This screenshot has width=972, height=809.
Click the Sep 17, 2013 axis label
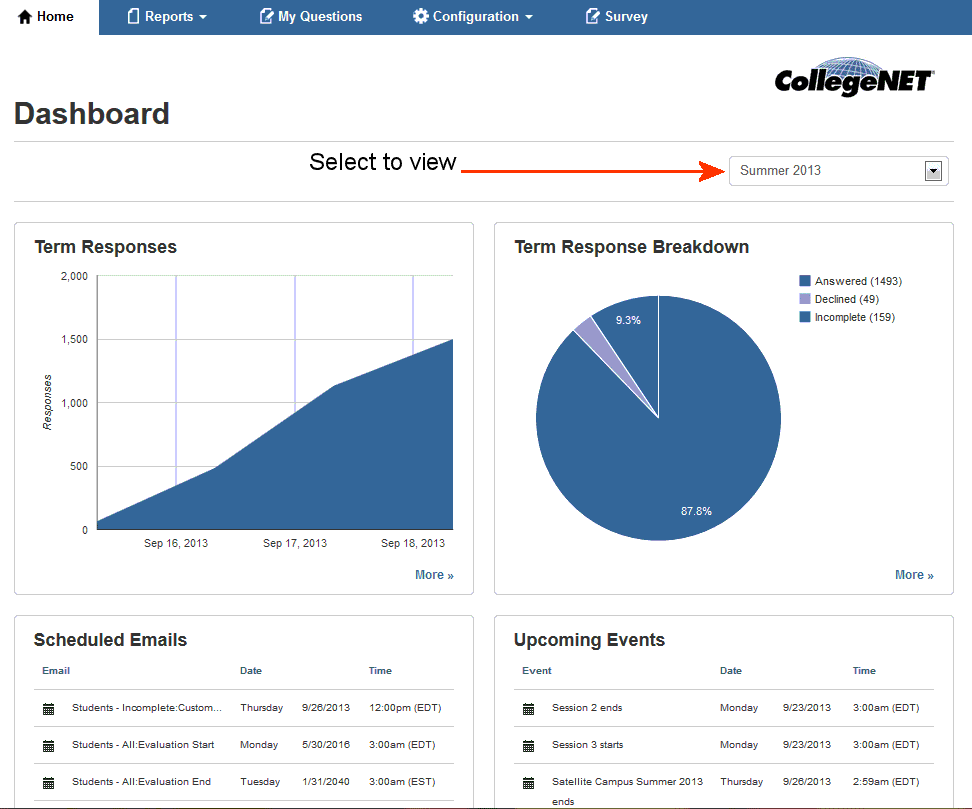point(294,543)
